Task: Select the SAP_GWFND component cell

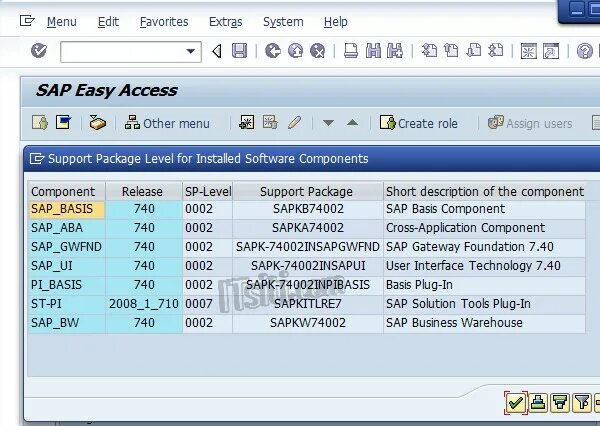Action: 67,247
